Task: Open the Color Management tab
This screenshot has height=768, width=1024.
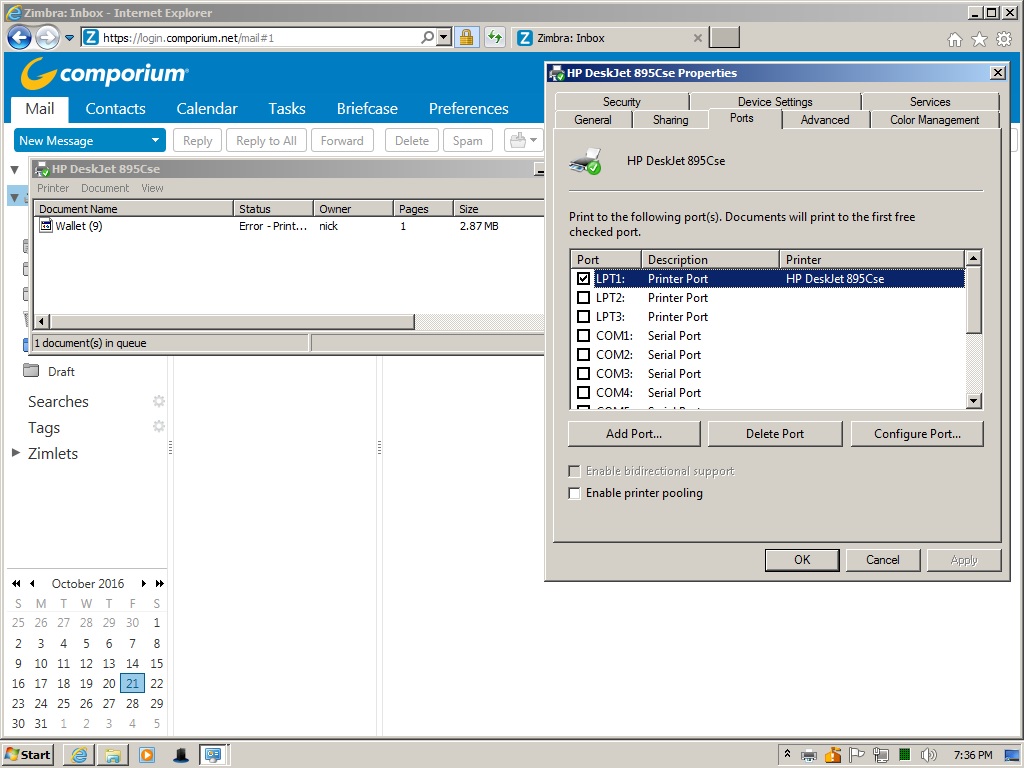Action: [x=935, y=120]
